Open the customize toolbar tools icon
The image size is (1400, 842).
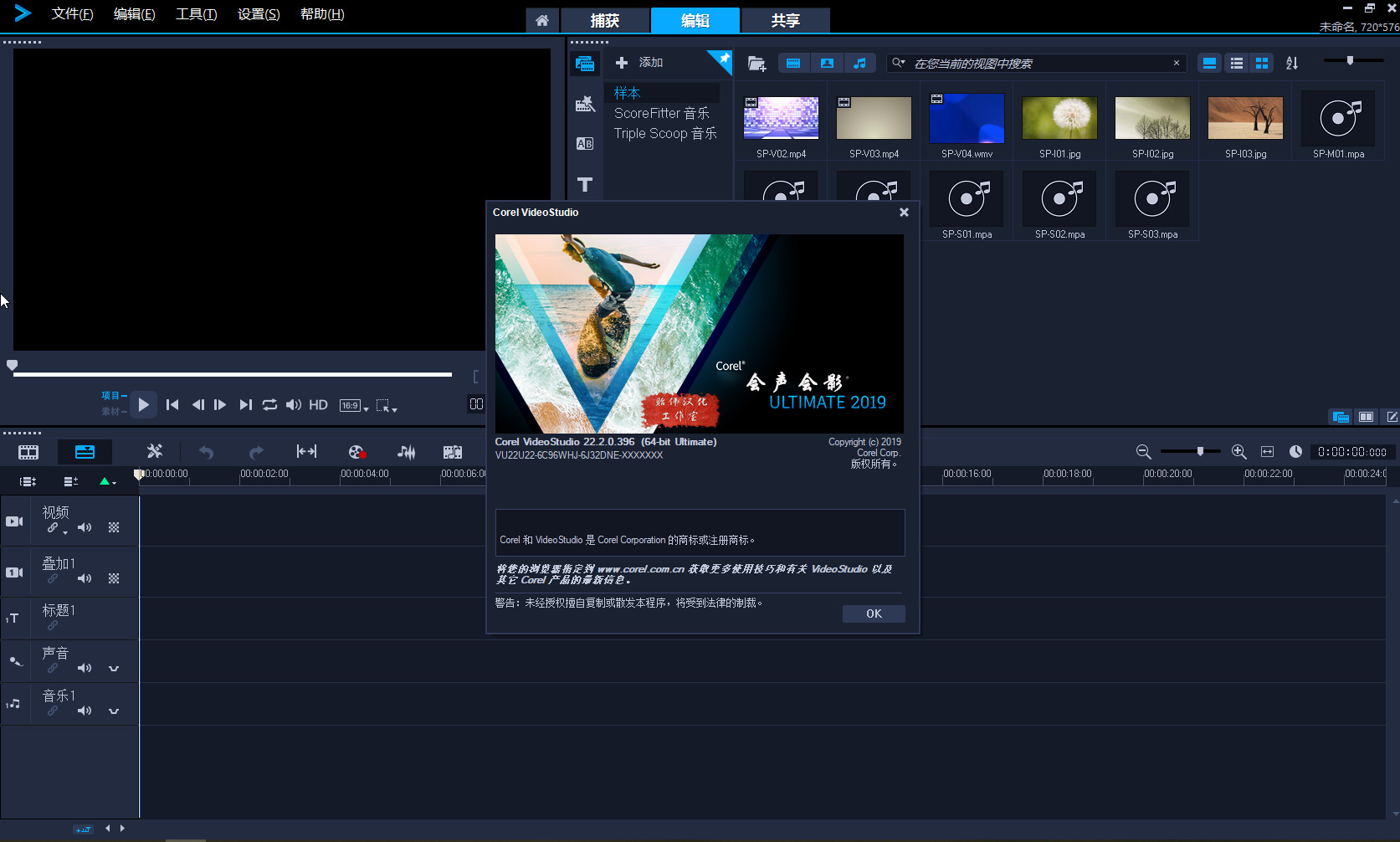click(155, 452)
